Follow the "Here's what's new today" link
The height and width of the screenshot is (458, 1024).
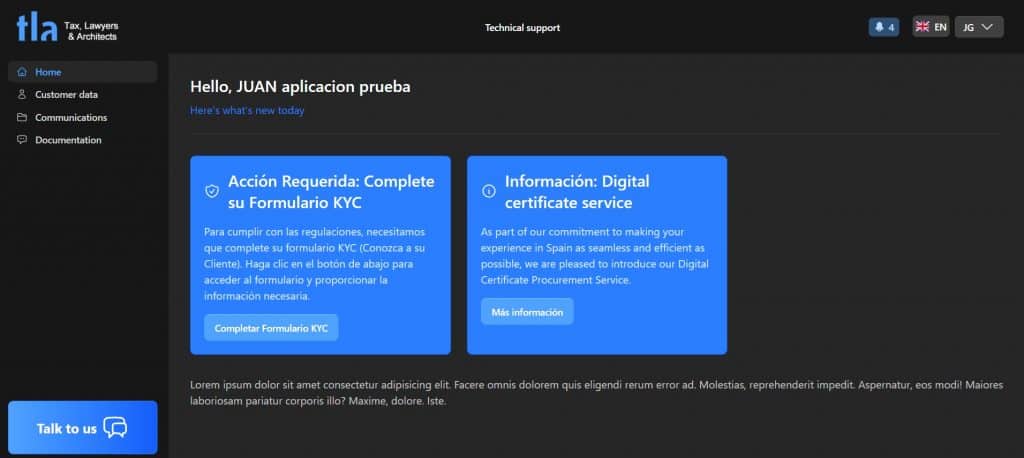coord(247,111)
